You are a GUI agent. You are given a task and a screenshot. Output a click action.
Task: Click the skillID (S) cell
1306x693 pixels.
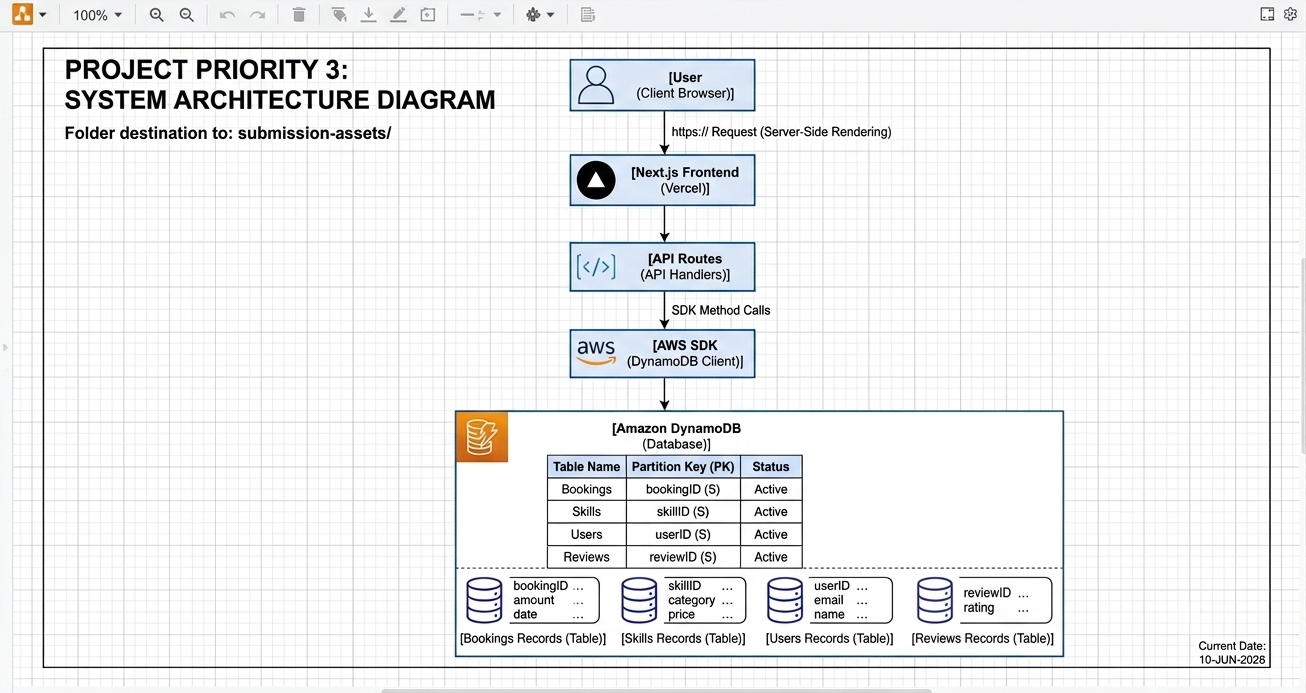point(683,512)
